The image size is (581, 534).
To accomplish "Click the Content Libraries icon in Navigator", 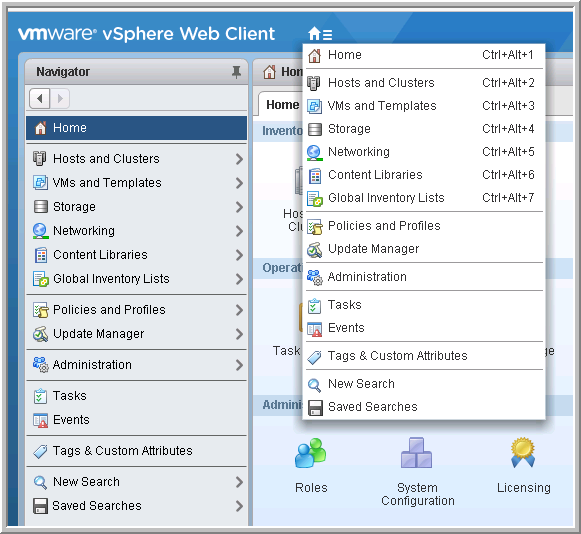I will 41,255.
